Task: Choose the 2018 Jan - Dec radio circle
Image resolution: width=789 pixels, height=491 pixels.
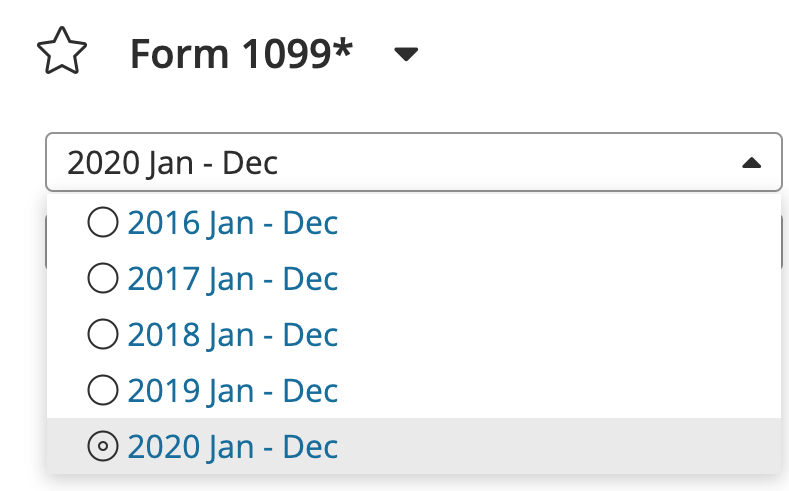Action: pyautogui.click(x=103, y=334)
